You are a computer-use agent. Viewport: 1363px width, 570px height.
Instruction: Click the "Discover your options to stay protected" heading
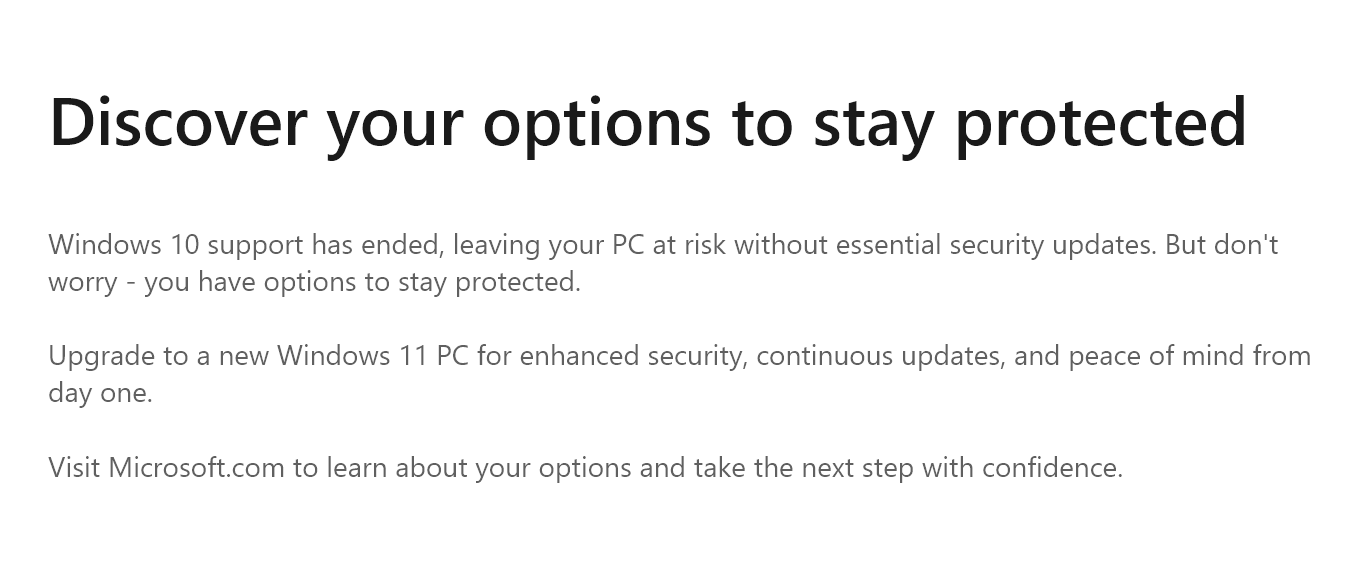pyautogui.click(x=647, y=123)
